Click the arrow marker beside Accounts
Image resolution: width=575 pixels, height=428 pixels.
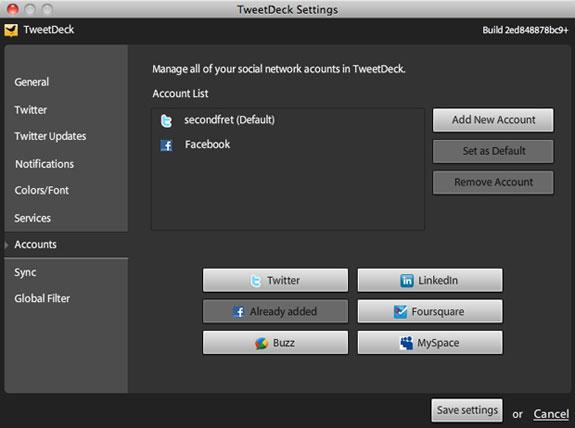[x=7, y=245]
